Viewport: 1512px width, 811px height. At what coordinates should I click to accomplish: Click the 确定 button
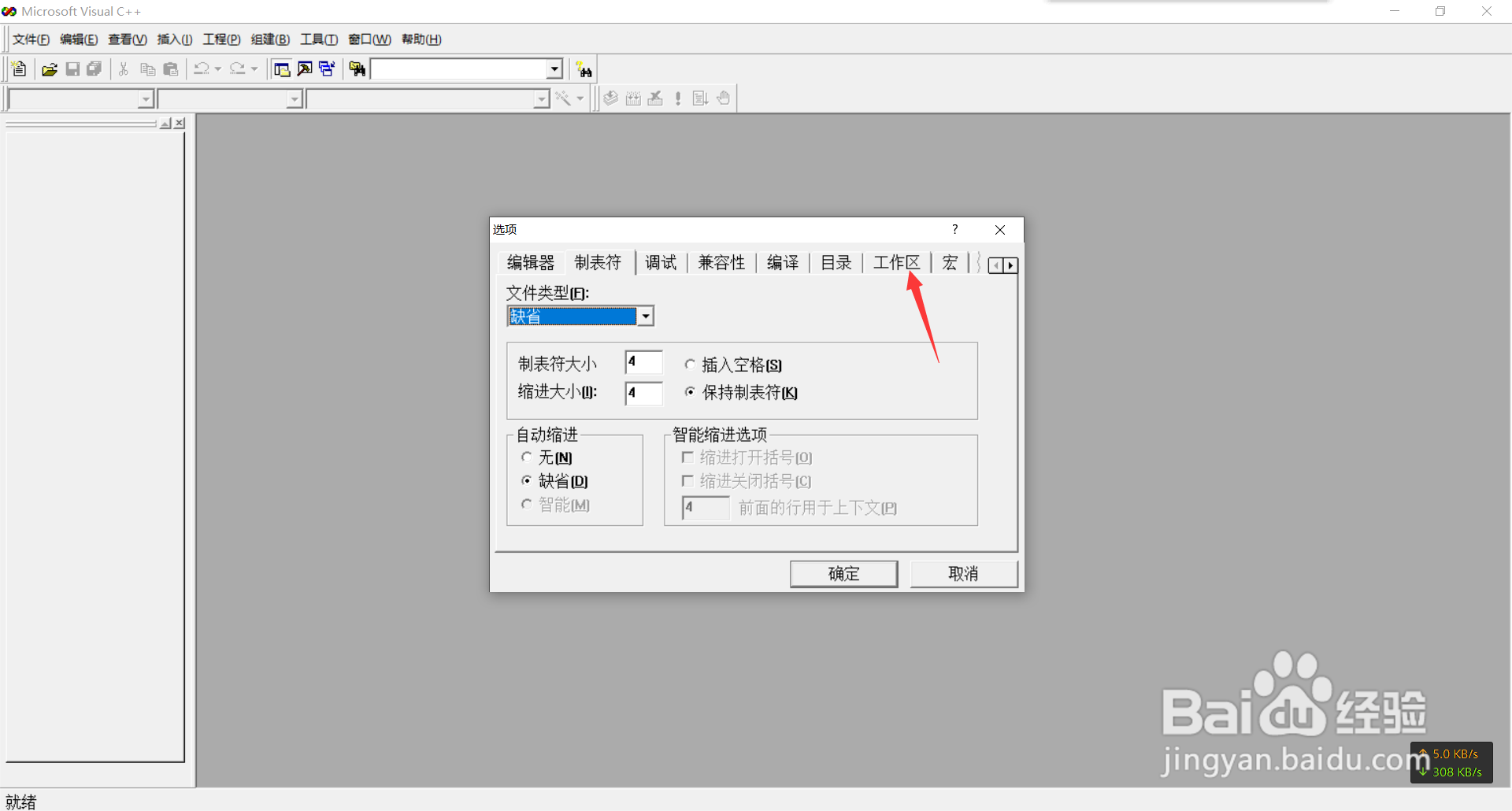[844, 574]
